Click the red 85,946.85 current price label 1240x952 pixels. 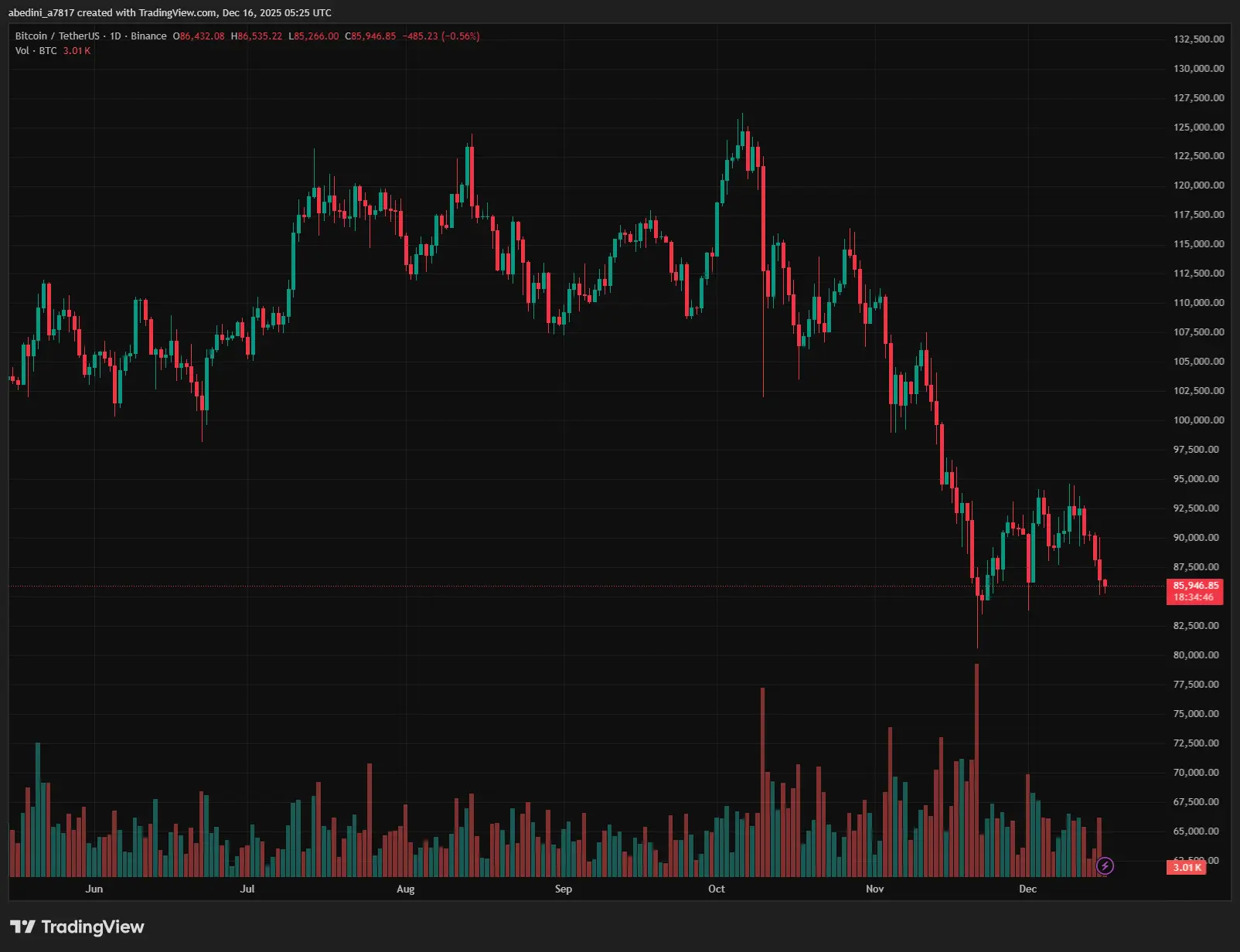[x=1195, y=586]
